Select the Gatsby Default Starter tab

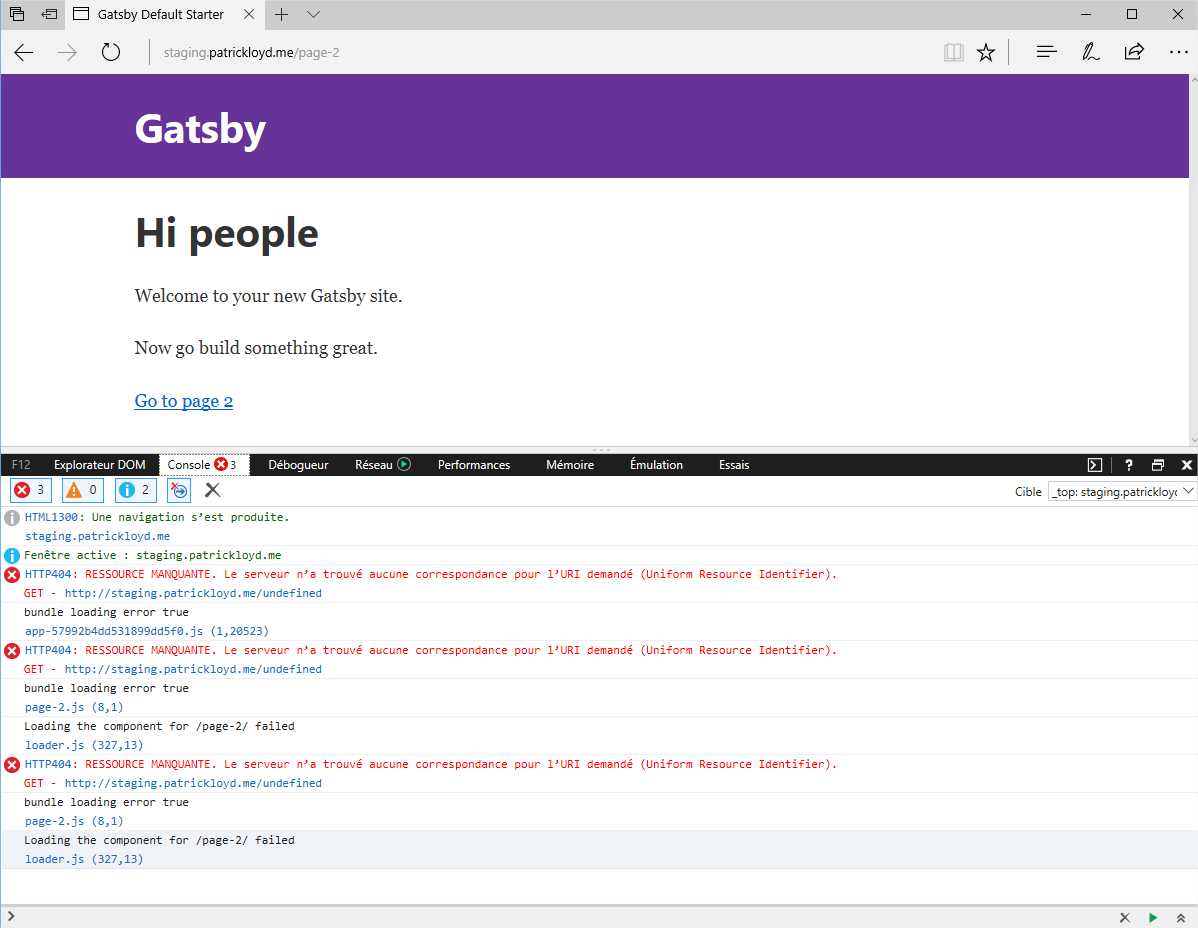click(164, 15)
